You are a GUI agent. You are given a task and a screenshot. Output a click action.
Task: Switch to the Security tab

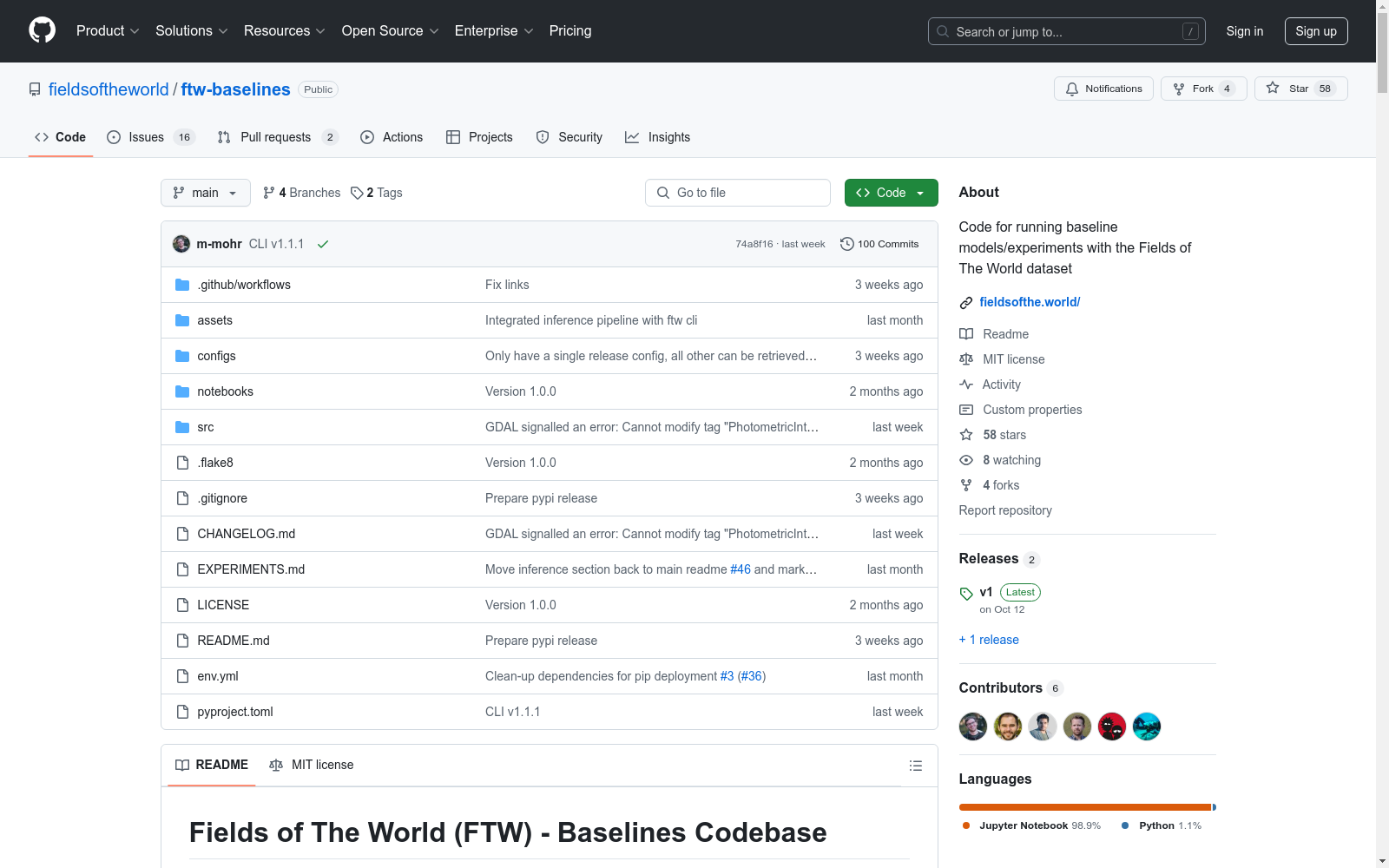tap(569, 137)
